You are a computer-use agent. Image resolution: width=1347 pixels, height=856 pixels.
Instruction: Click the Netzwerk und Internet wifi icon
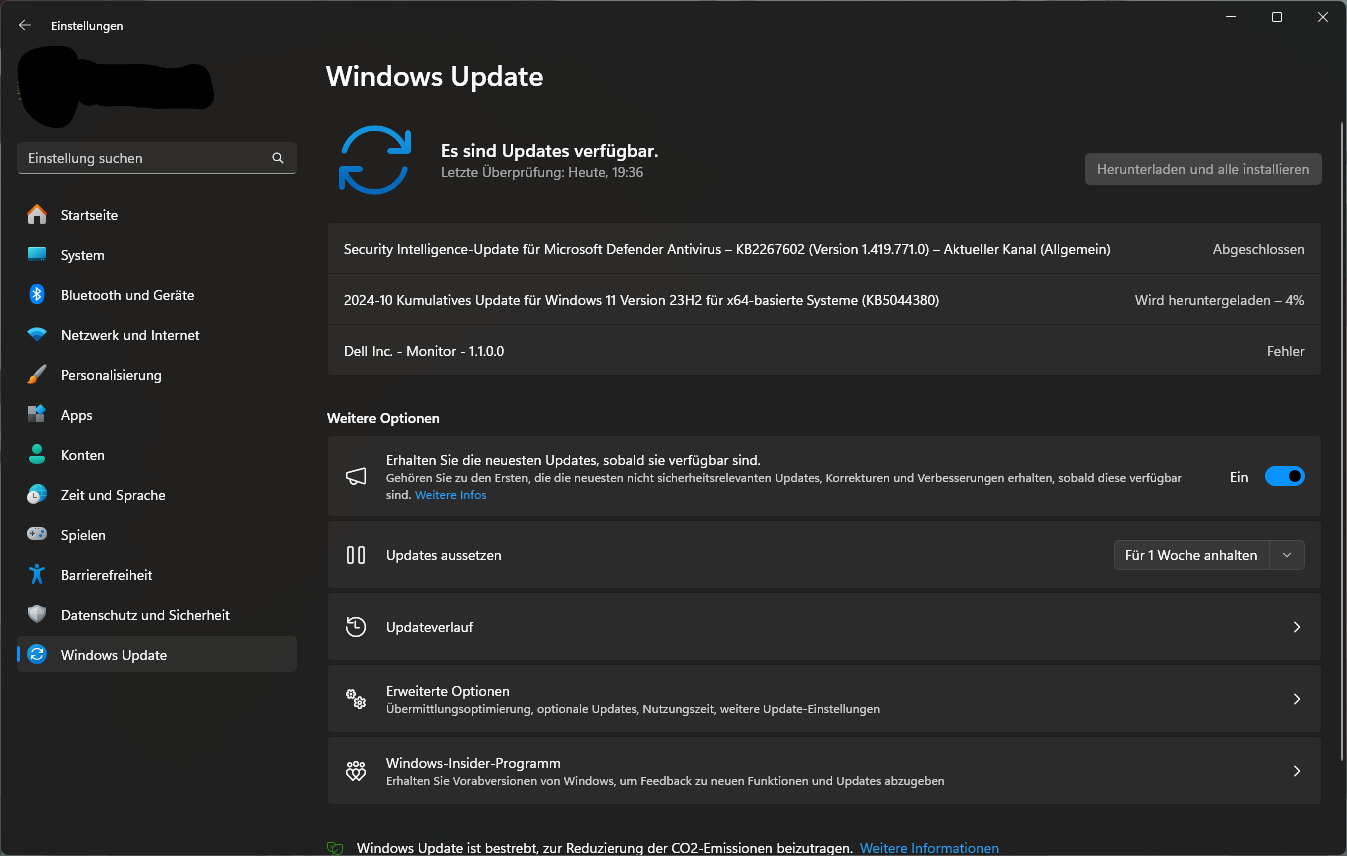pyautogui.click(x=37, y=335)
